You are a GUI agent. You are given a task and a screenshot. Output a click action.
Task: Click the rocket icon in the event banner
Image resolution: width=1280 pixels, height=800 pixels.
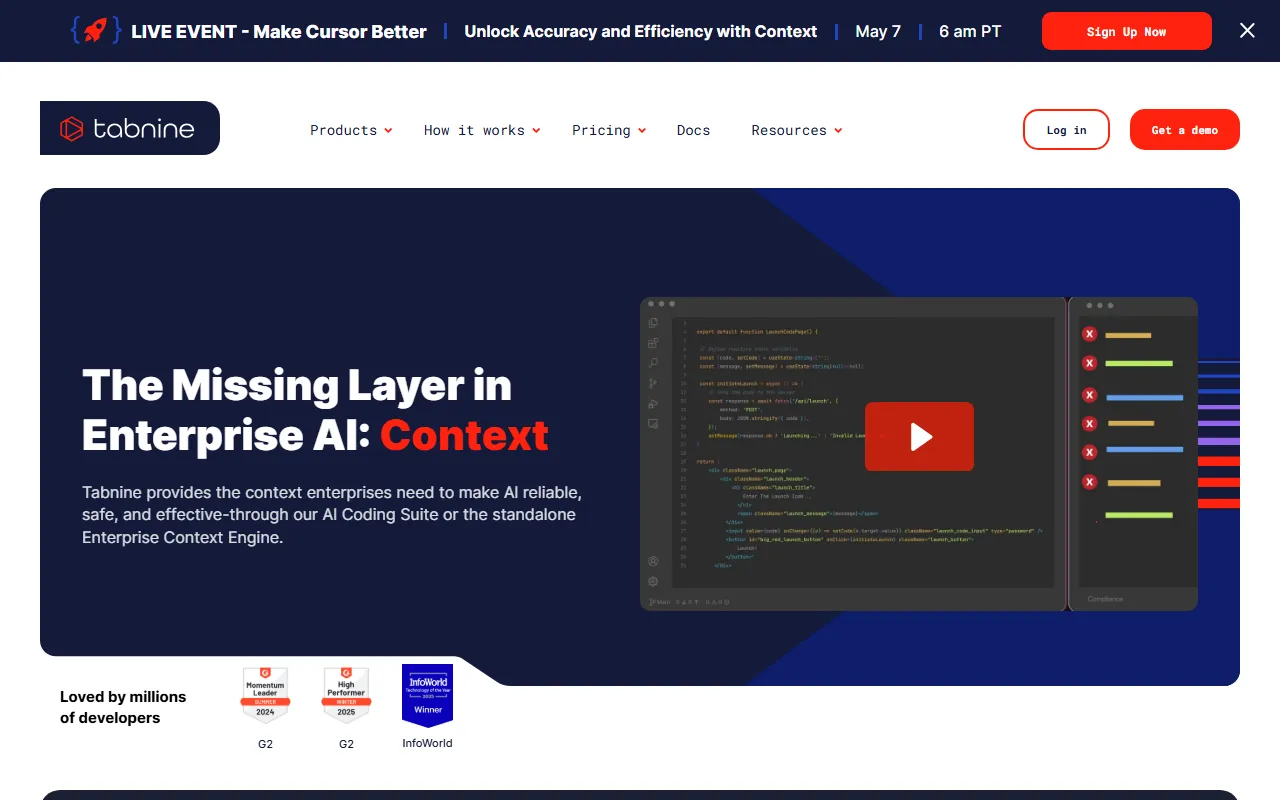[95, 31]
